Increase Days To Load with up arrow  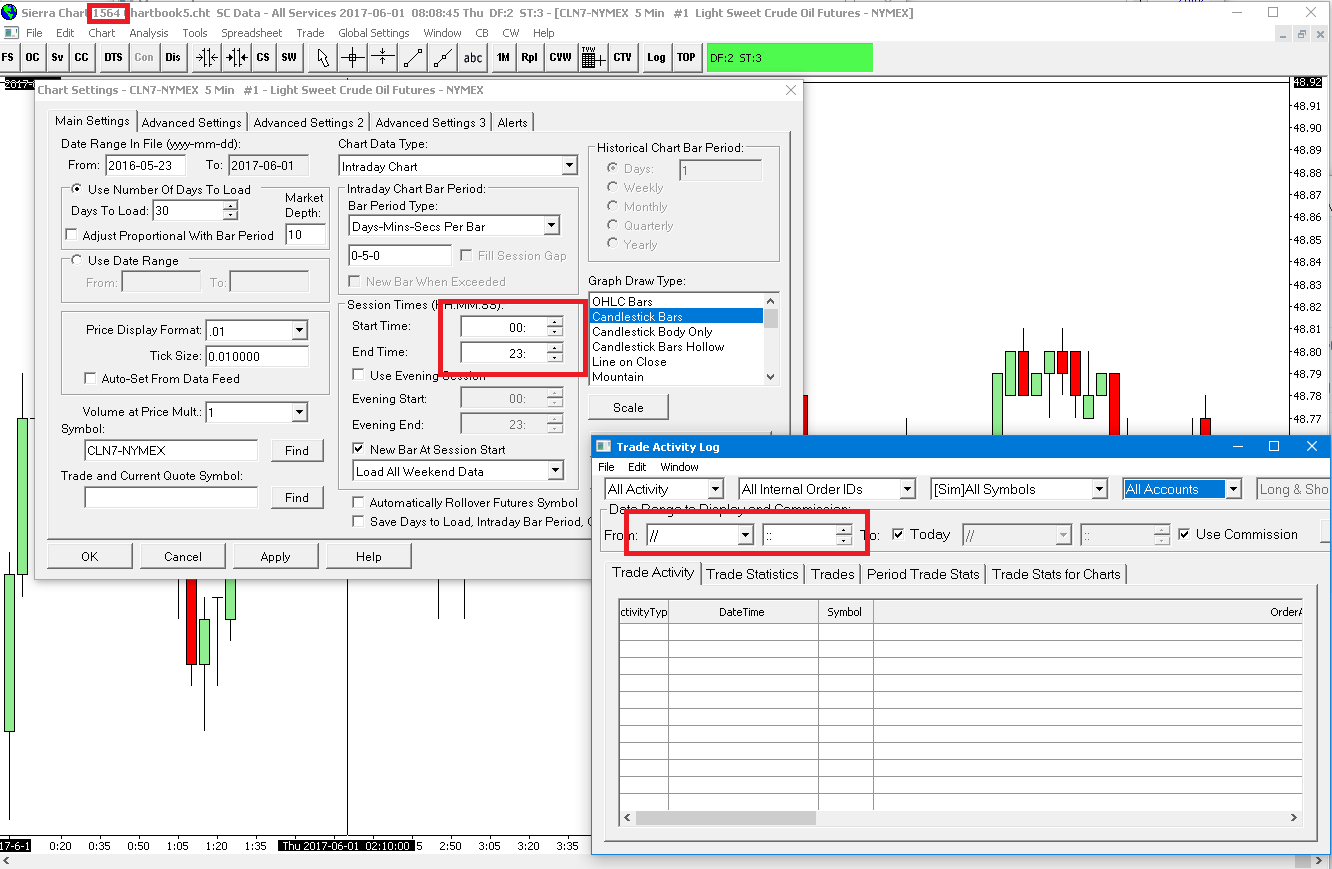230,206
